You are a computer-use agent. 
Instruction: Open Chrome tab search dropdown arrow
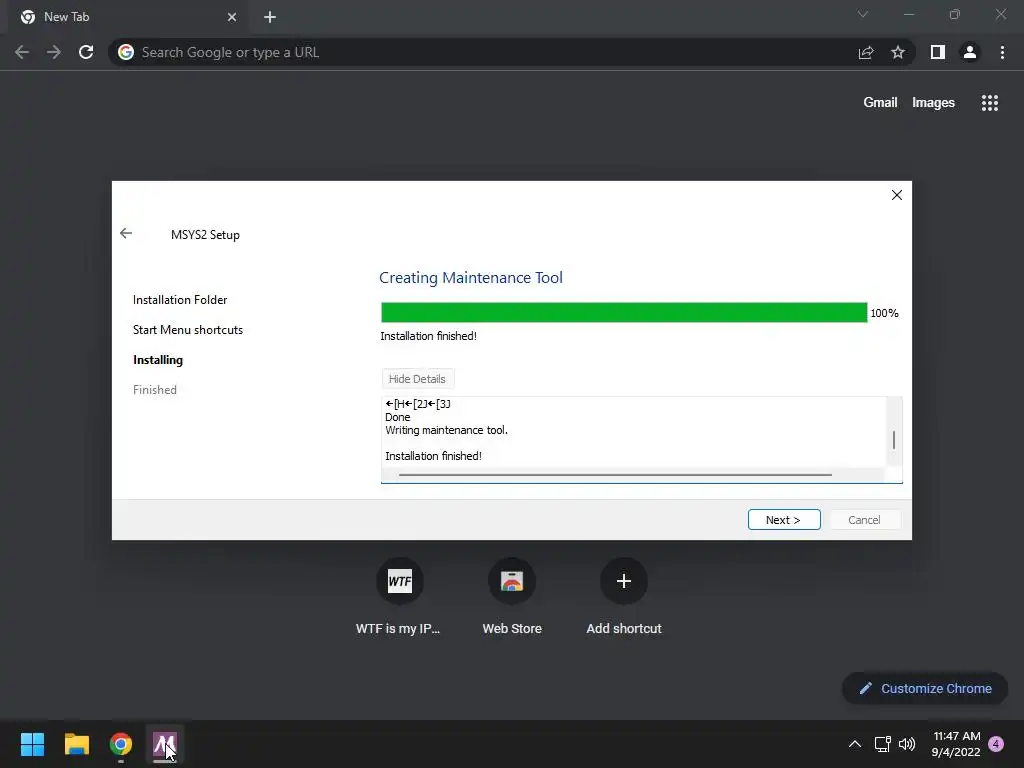(x=863, y=14)
